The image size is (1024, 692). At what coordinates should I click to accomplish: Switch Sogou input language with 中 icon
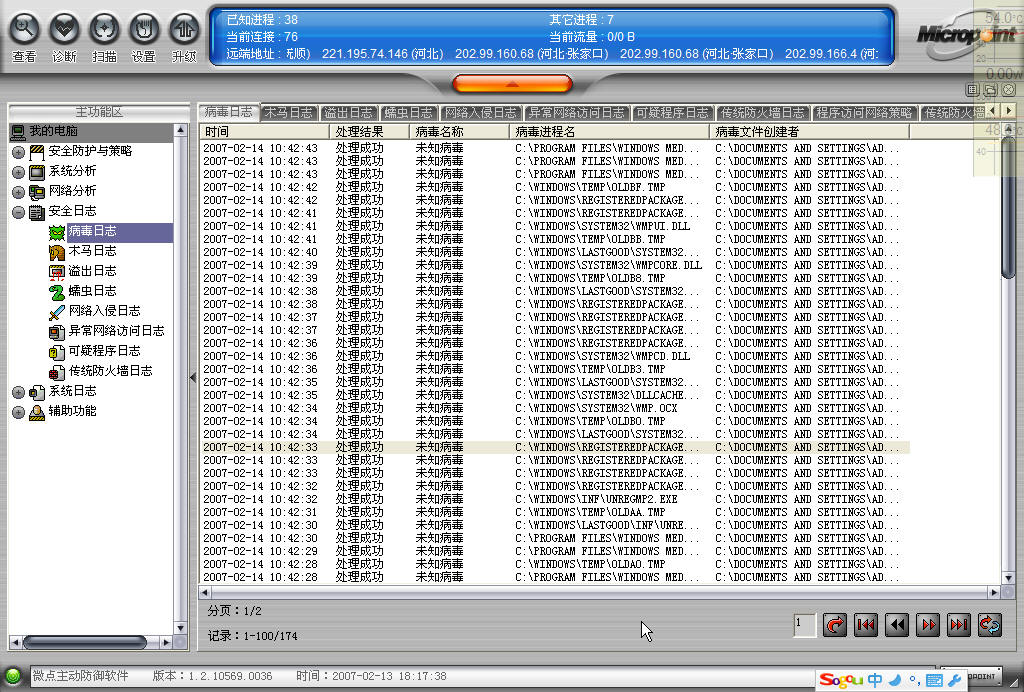pyautogui.click(x=874, y=680)
